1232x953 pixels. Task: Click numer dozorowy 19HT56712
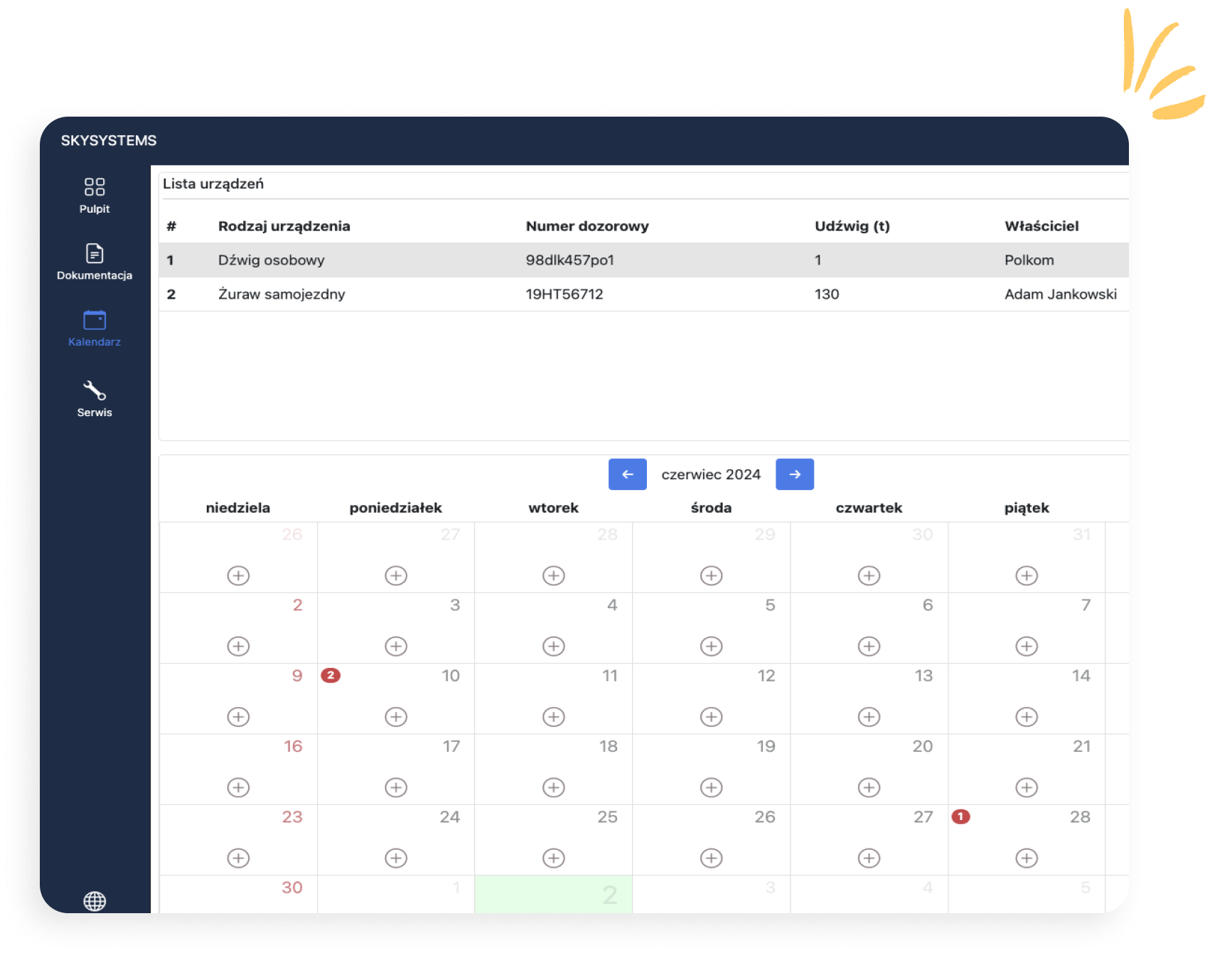pyautogui.click(x=564, y=294)
